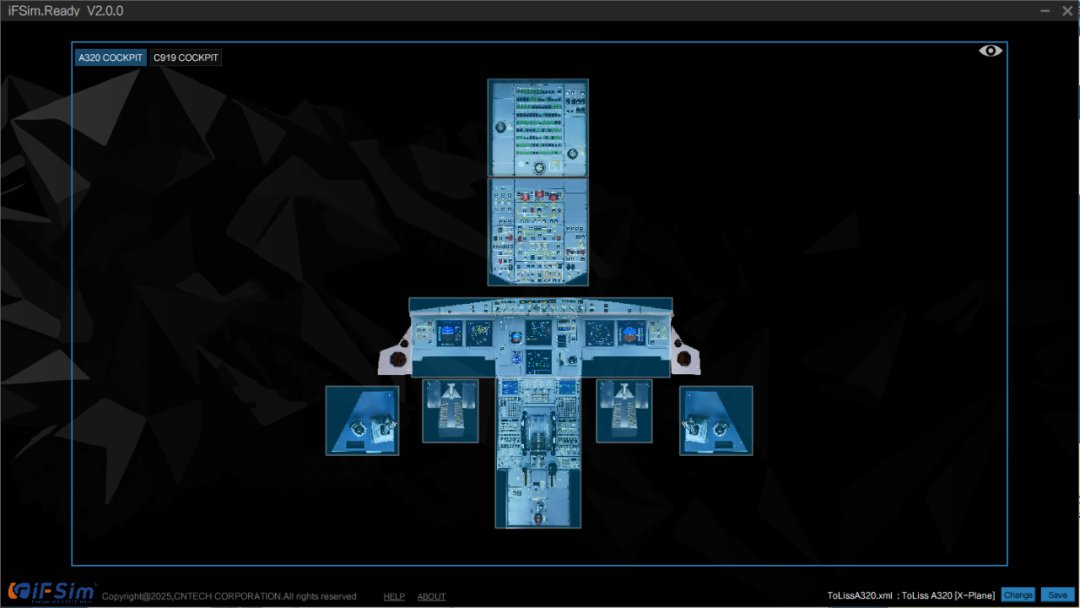Close the iFSim.Ready window
The height and width of the screenshot is (608, 1080).
pos(1068,10)
